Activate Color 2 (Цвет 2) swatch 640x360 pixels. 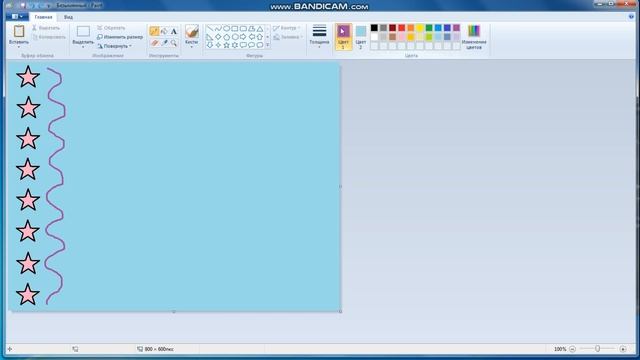coord(361,37)
